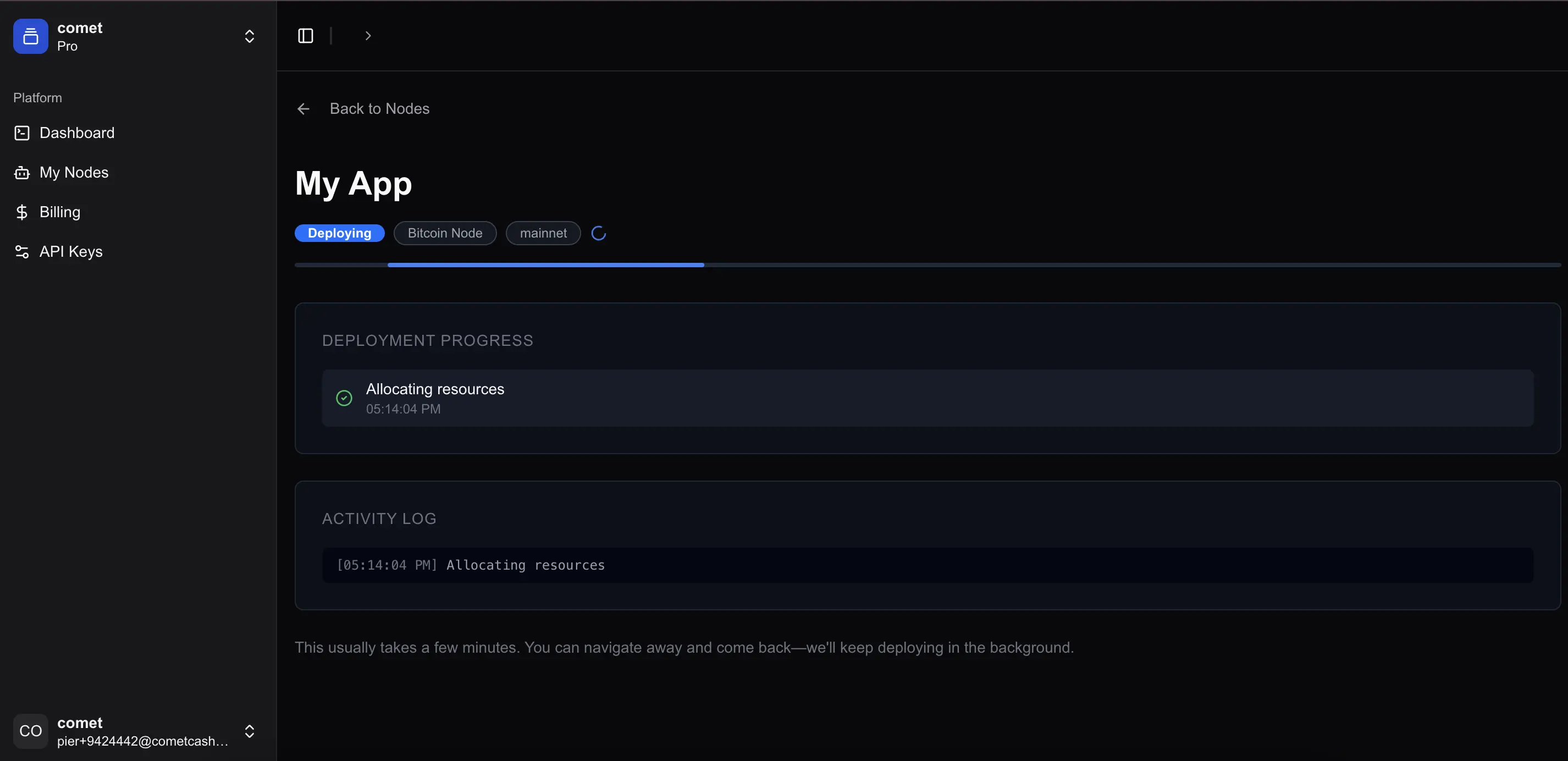Click the Dashboard terminal icon

(22, 133)
